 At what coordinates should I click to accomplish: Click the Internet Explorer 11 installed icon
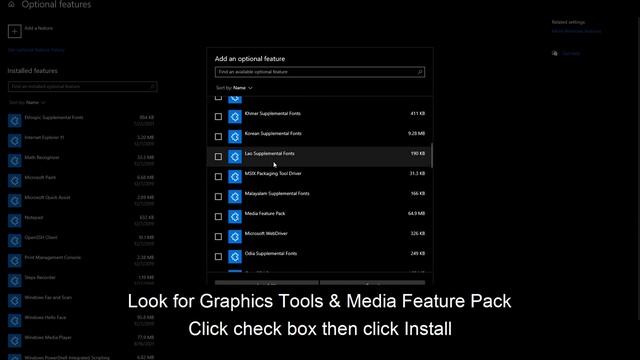point(15,140)
